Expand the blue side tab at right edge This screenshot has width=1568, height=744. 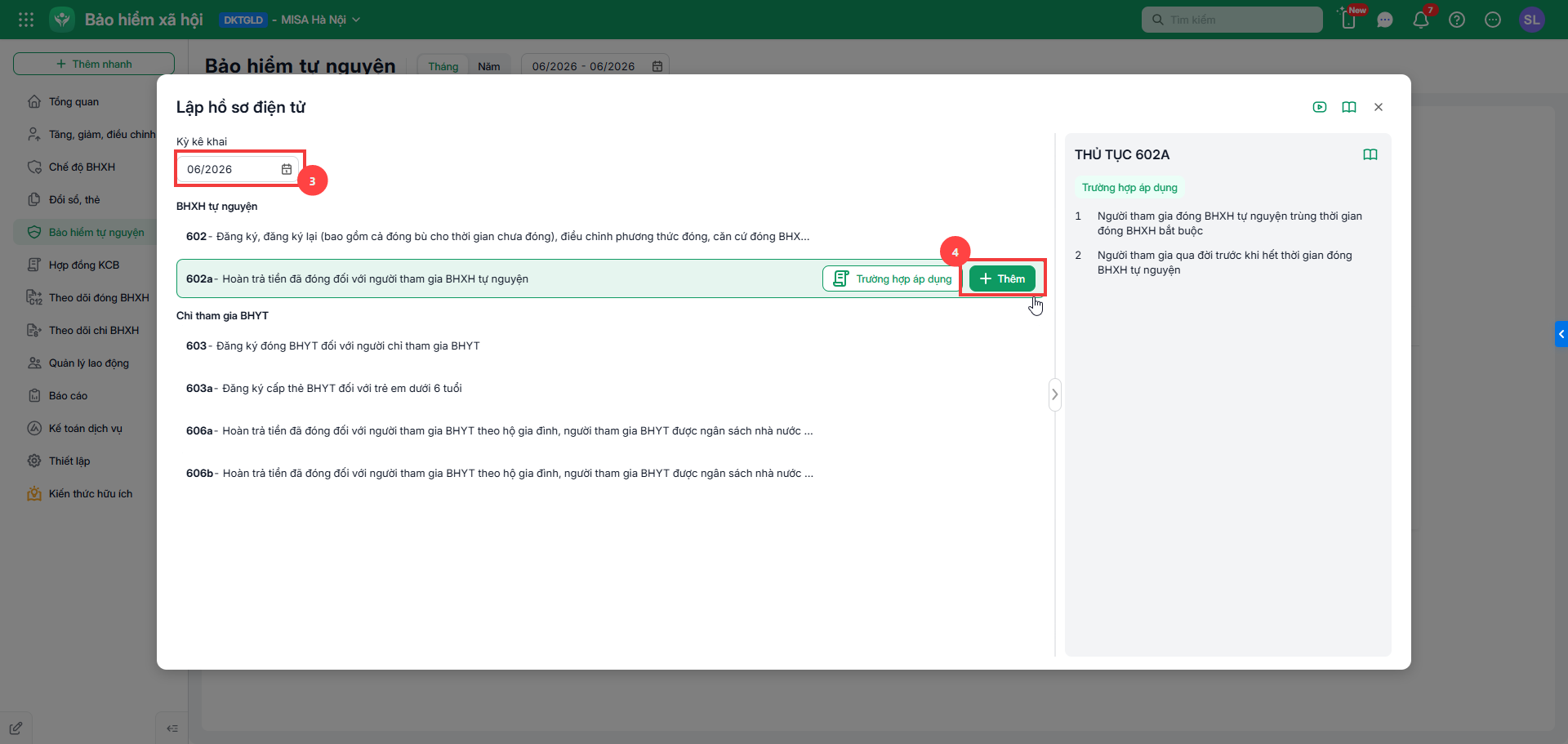point(1561,334)
